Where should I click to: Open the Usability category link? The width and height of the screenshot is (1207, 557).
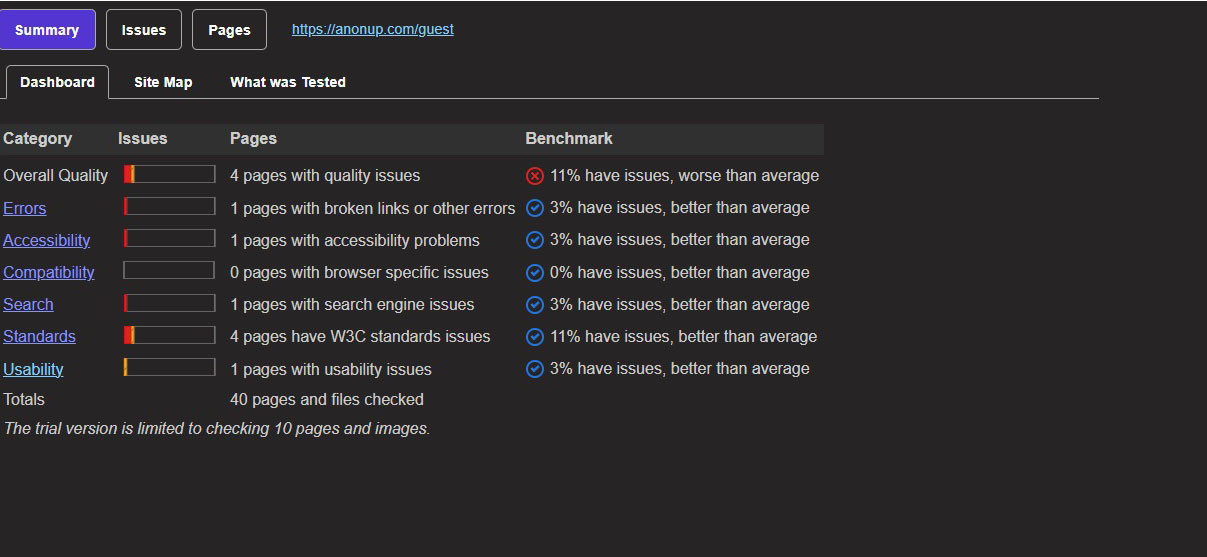33,369
